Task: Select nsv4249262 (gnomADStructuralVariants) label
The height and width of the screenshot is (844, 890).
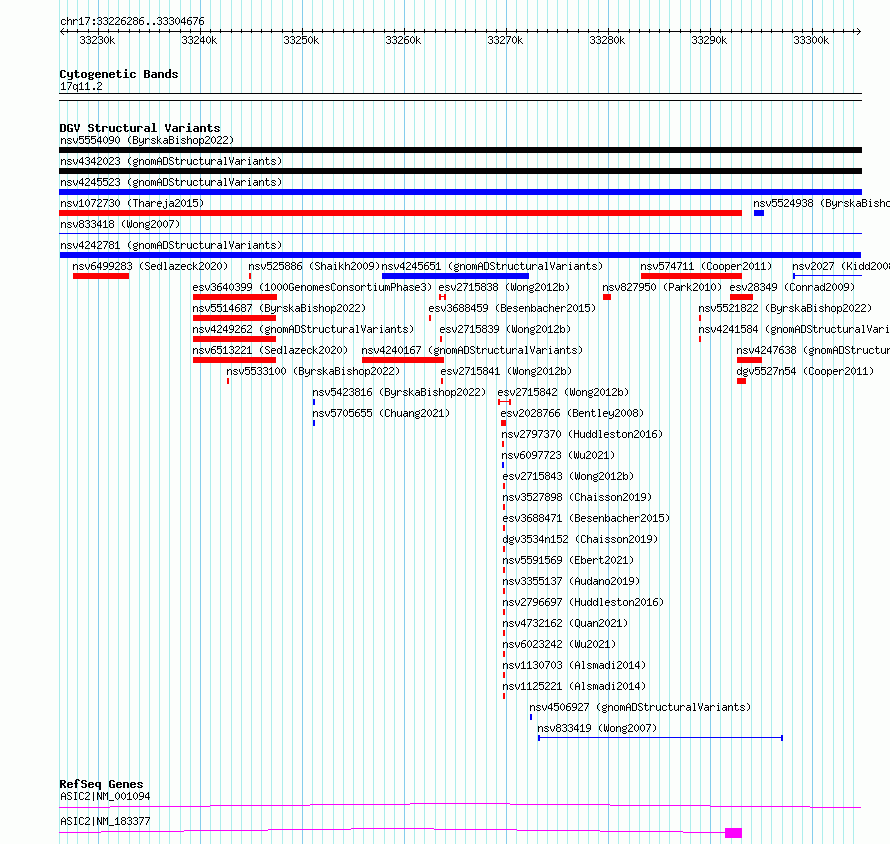Action: pyautogui.click(x=303, y=329)
